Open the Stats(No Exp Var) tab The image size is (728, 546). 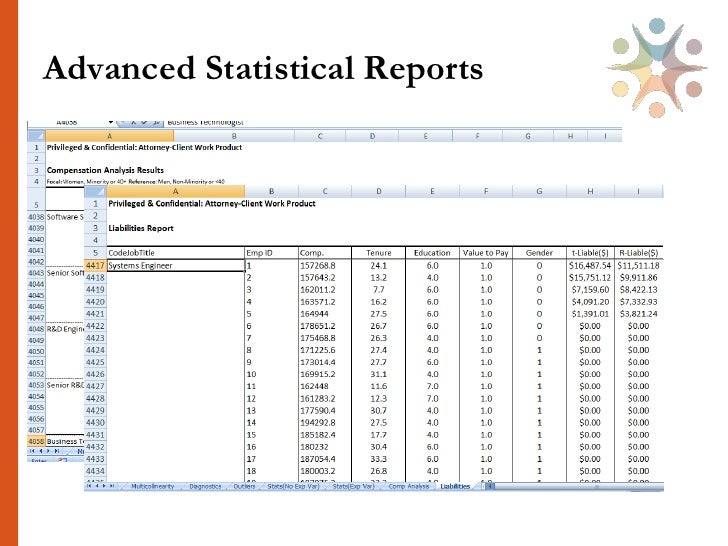coord(293,486)
